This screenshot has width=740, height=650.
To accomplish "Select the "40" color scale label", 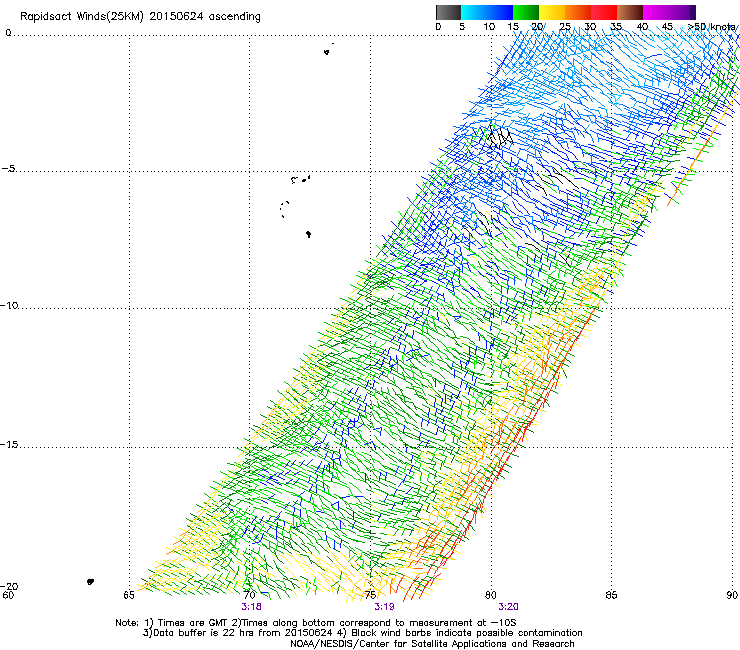I will 642,27.
